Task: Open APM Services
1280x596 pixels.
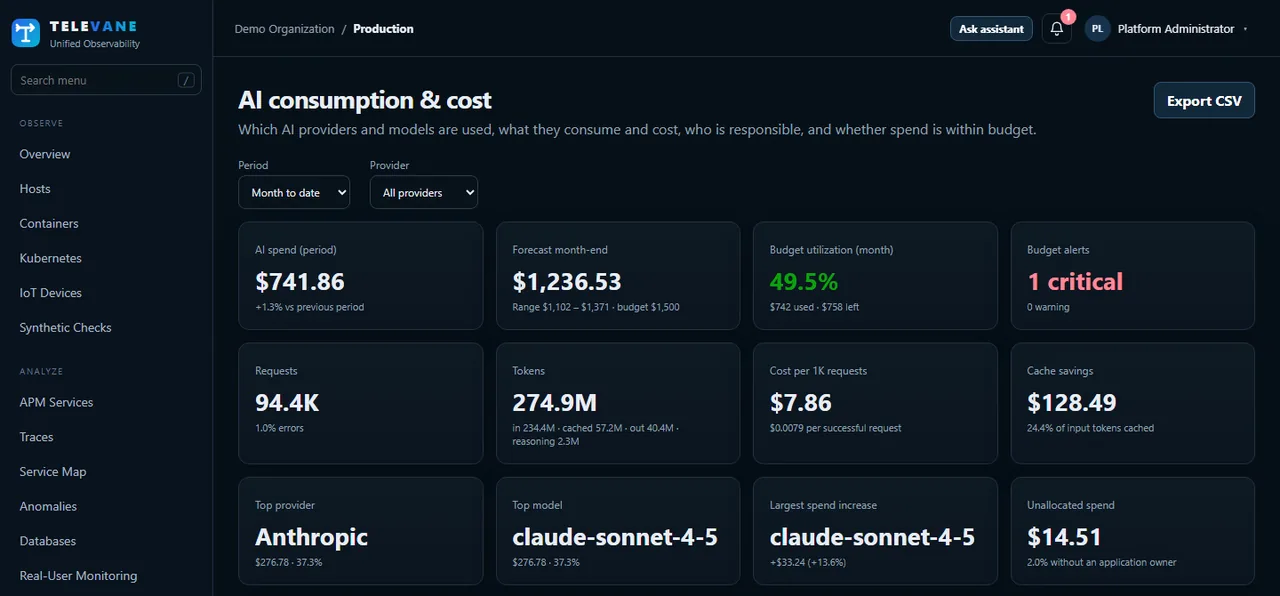Action: (56, 402)
